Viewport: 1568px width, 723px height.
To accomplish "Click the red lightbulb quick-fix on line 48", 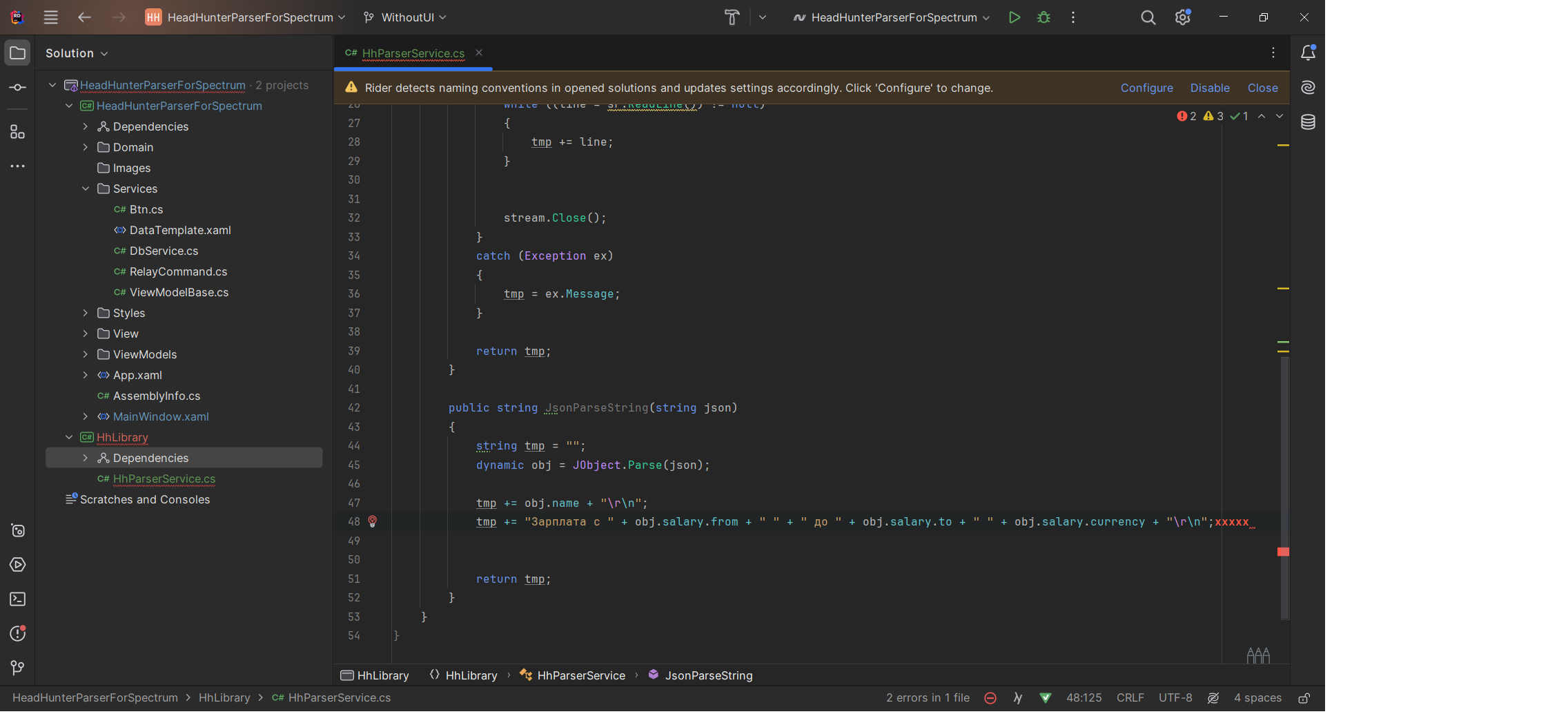I will (373, 521).
